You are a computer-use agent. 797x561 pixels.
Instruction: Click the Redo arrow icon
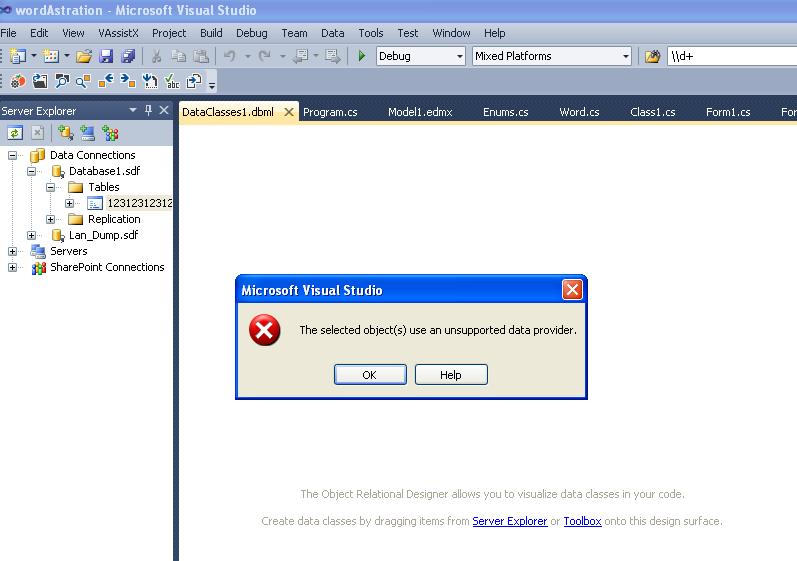264,56
